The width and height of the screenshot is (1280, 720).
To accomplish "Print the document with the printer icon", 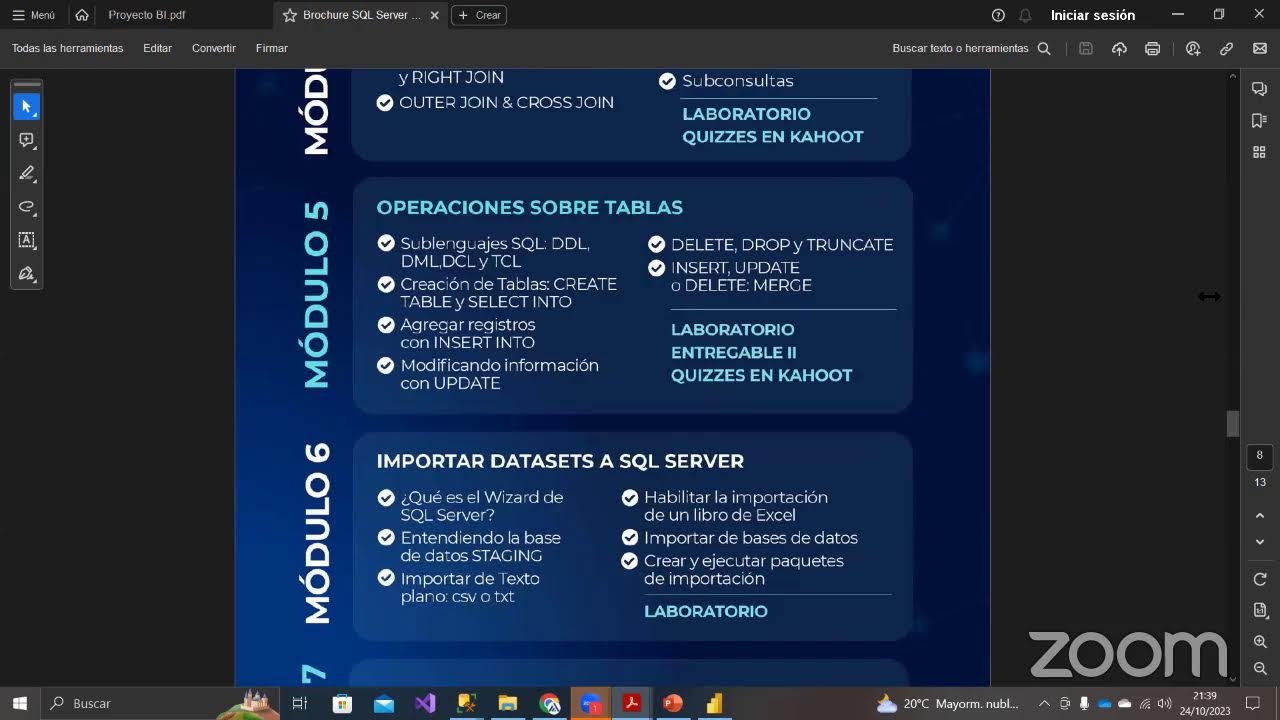I will (1152, 48).
